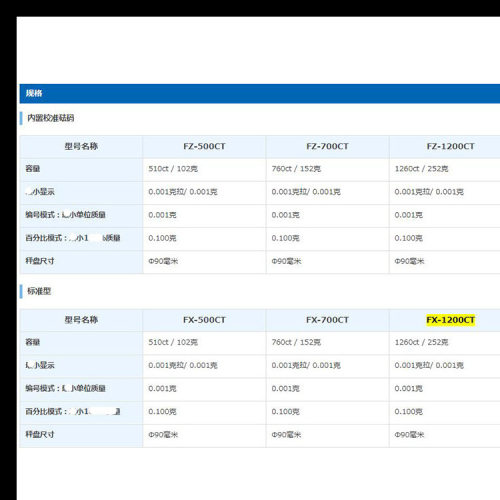Select the 内置校准砝码 section heading
Image resolution: width=500 pixels, height=500 pixels.
pos(51,118)
